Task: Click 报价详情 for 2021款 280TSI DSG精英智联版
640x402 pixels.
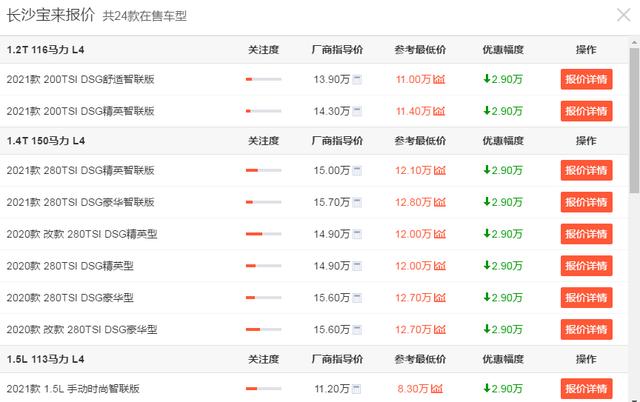Action: click(586, 170)
